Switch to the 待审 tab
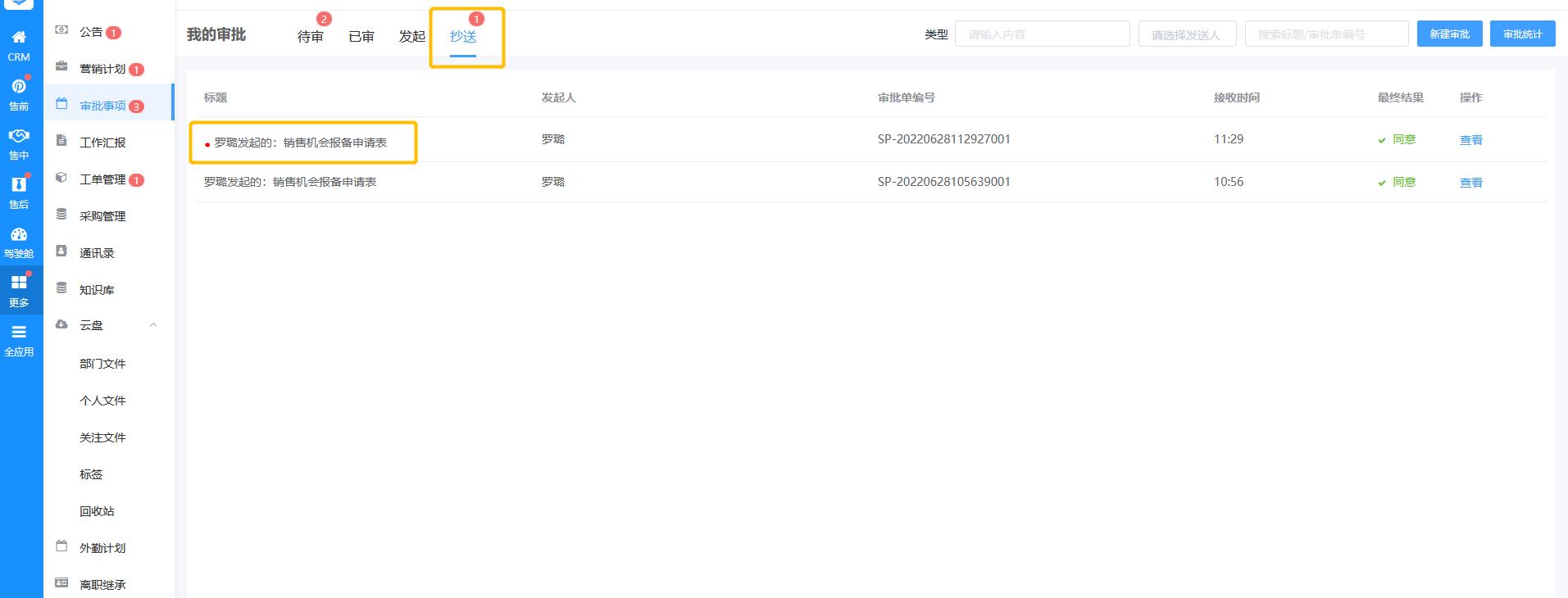Screen dimensions: 1568x598 click(x=311, y=36)
